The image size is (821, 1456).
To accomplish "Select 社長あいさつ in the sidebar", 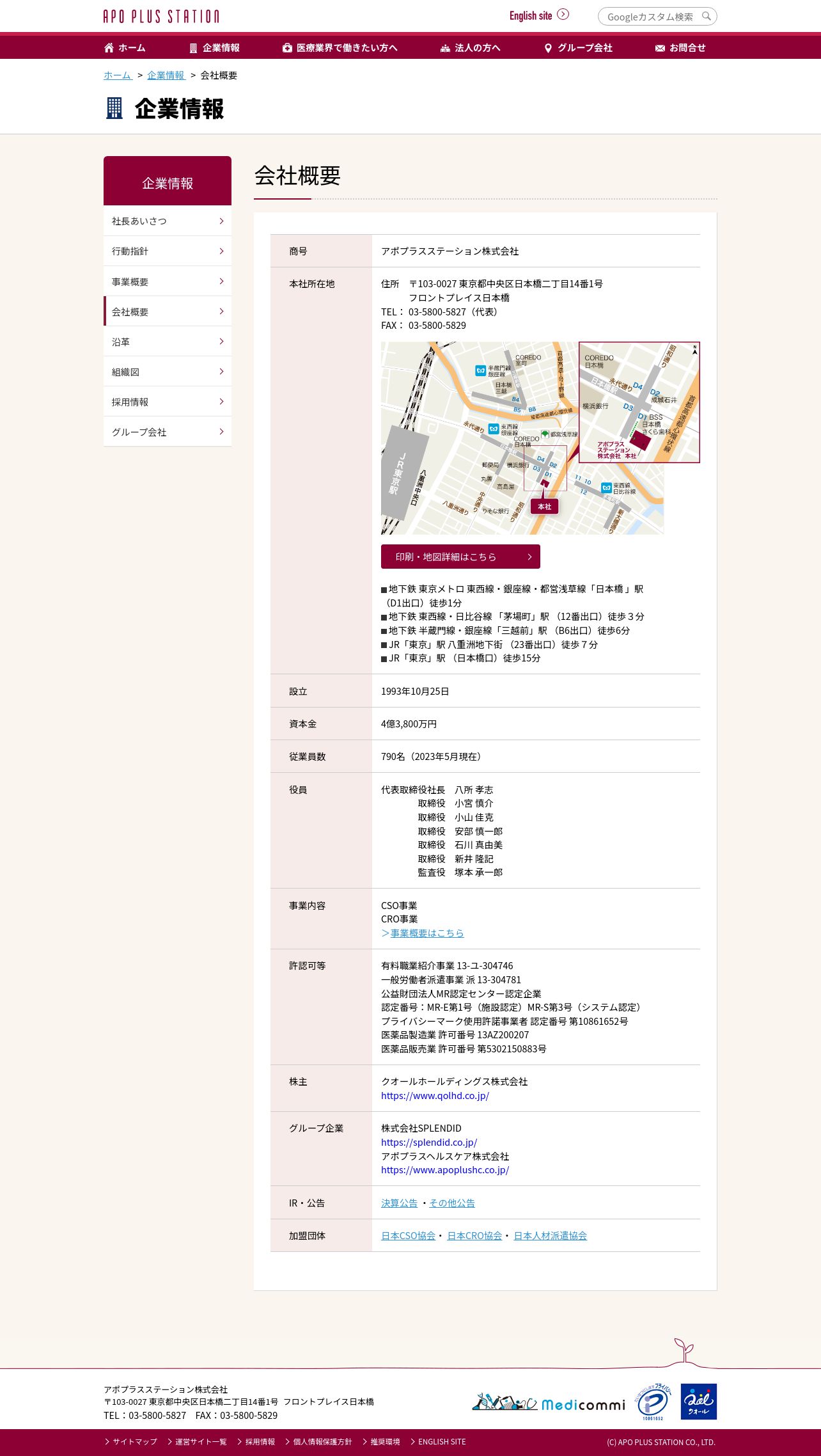I will coord(168,221).
